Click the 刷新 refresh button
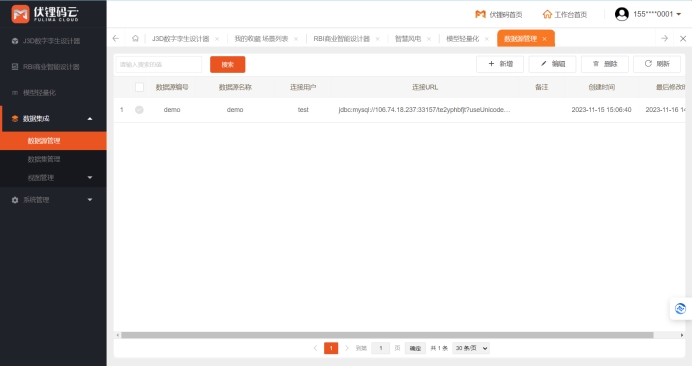Screen dimensions: 692x367 (657, 64)
